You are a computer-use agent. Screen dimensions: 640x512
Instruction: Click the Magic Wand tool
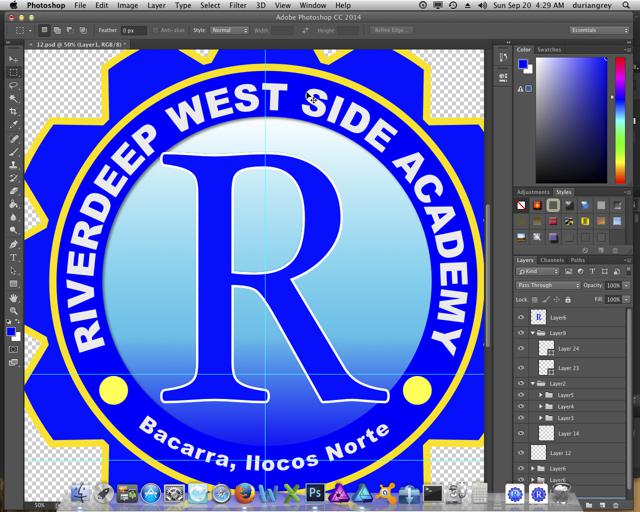pyautogui.click(x=14, y=99)
